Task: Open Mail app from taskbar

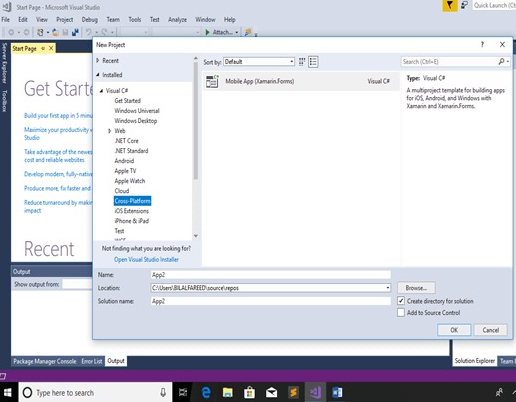Action: [x=271, y=393]
